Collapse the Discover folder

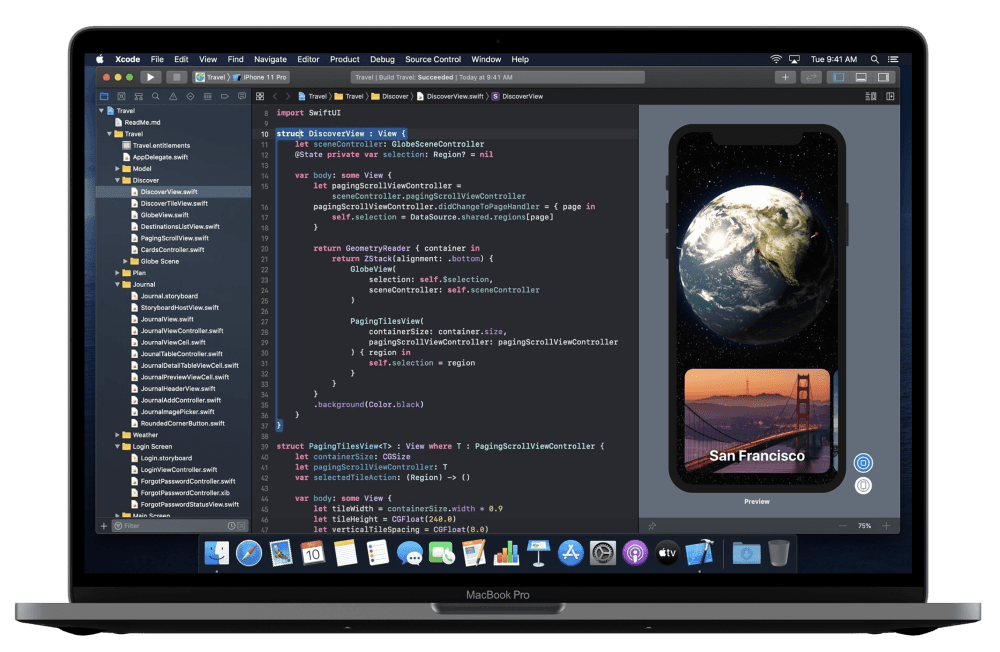tap(118, 180)
